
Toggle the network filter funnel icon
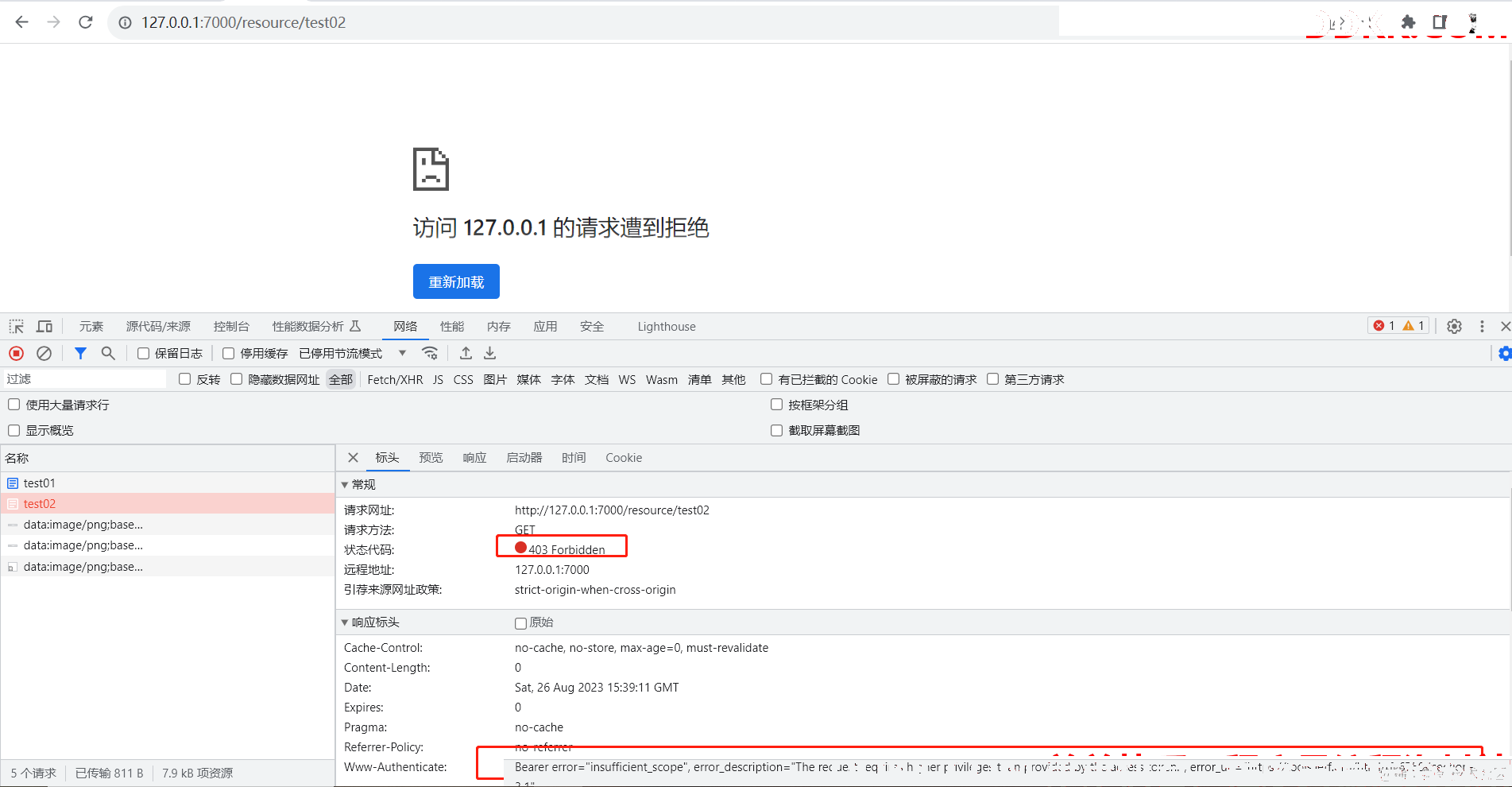(80, 353)
